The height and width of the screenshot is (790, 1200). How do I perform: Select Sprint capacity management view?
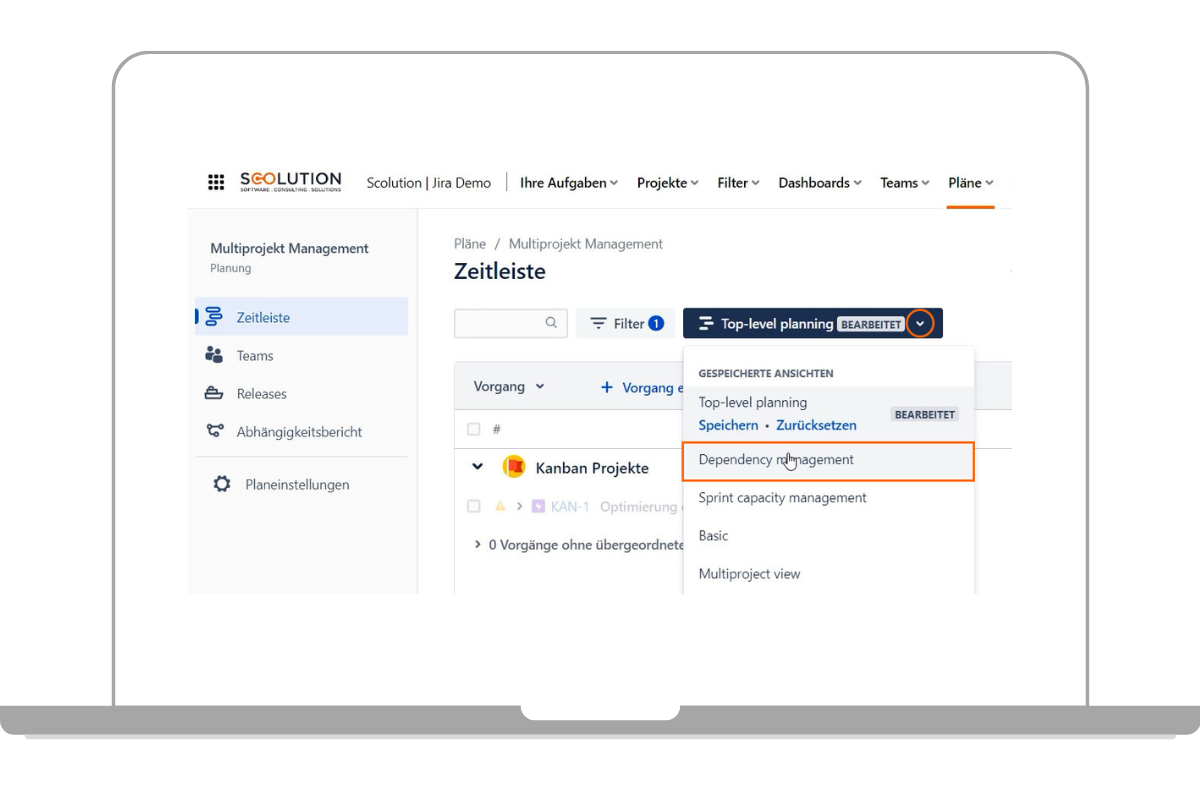[782, 498]
